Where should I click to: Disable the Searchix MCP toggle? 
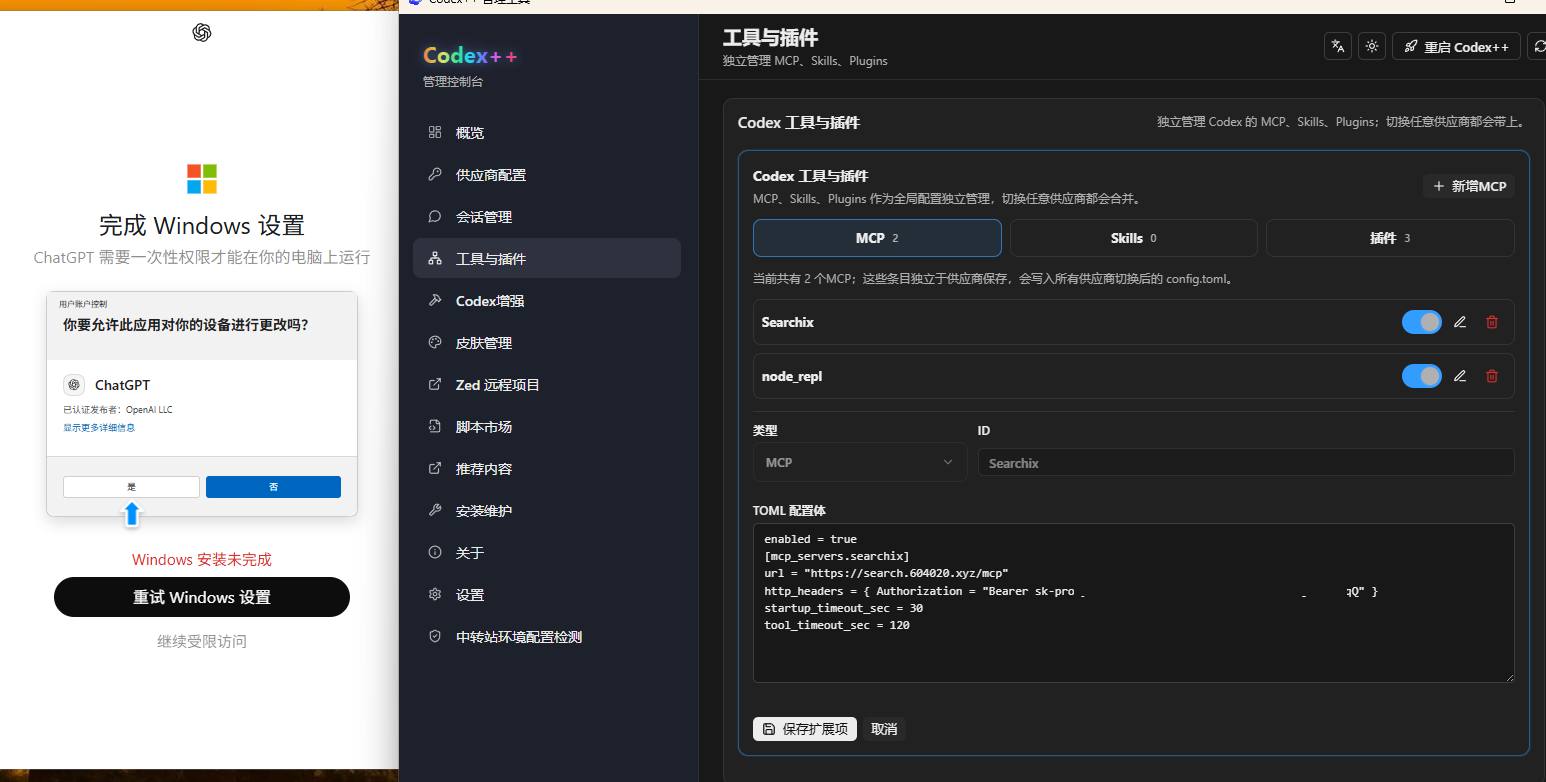[x=1421, y=322]
